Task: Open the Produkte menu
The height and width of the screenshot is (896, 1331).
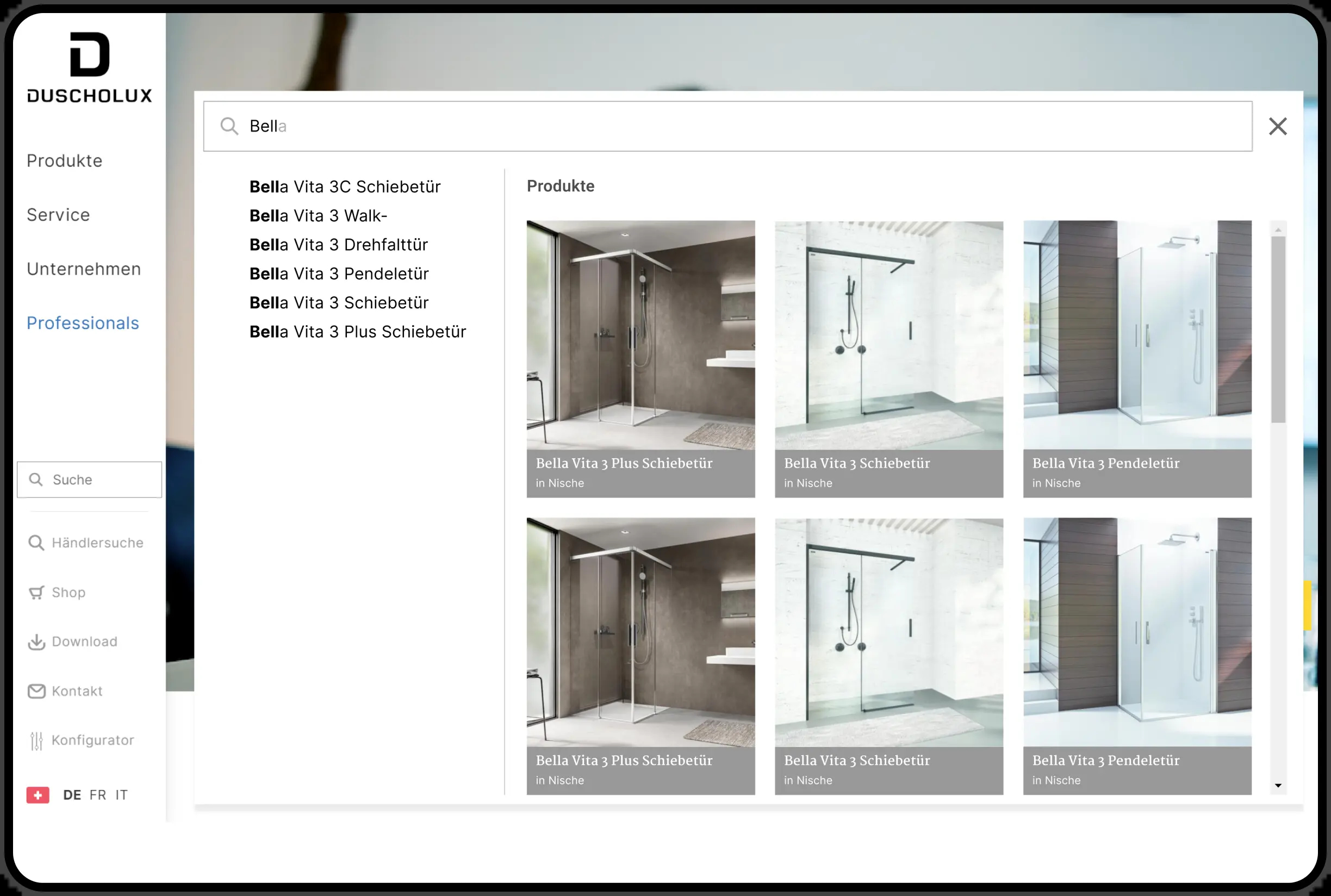Action: (x=65, y=160)
